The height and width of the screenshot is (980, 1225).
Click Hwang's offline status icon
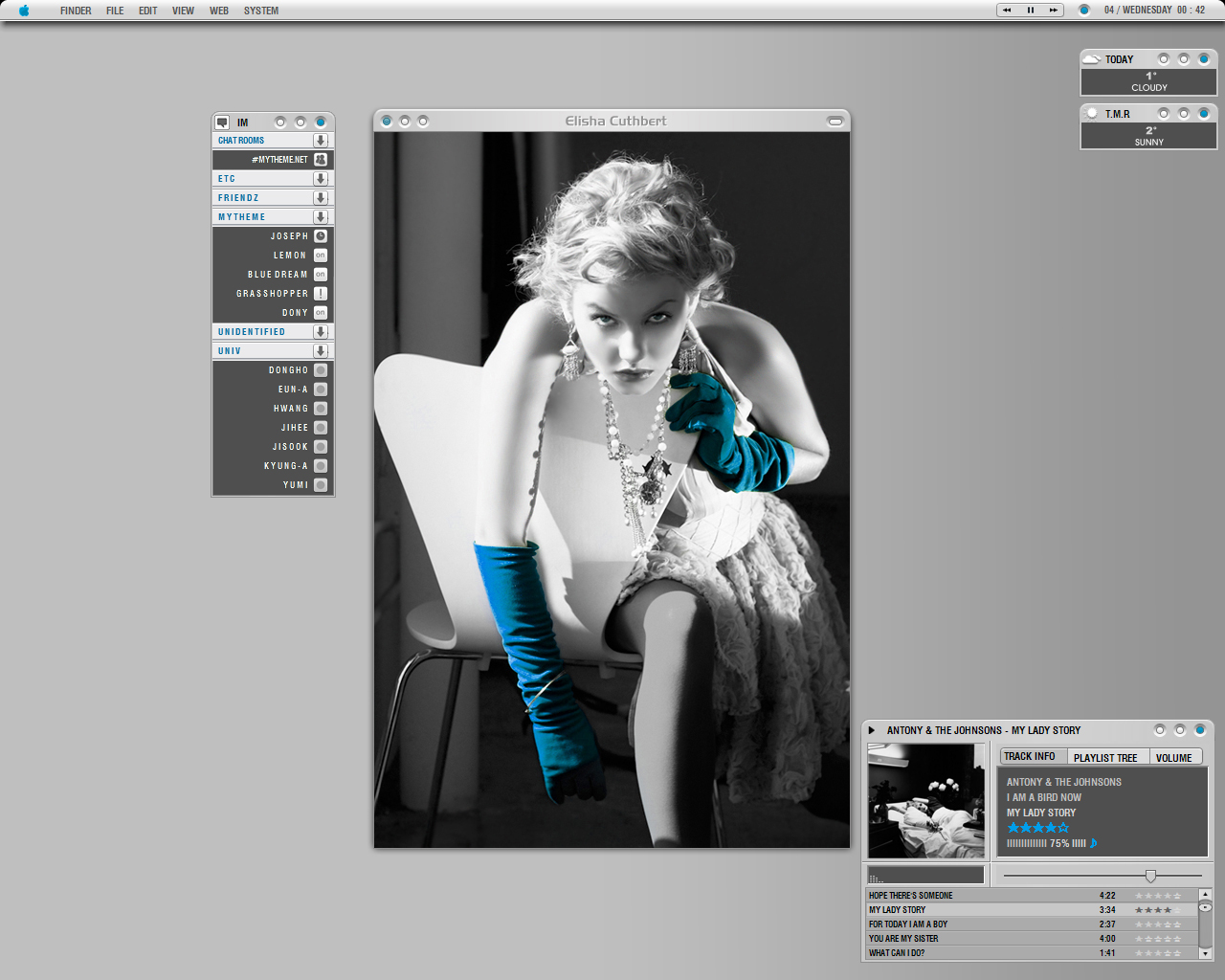point(321,409)
